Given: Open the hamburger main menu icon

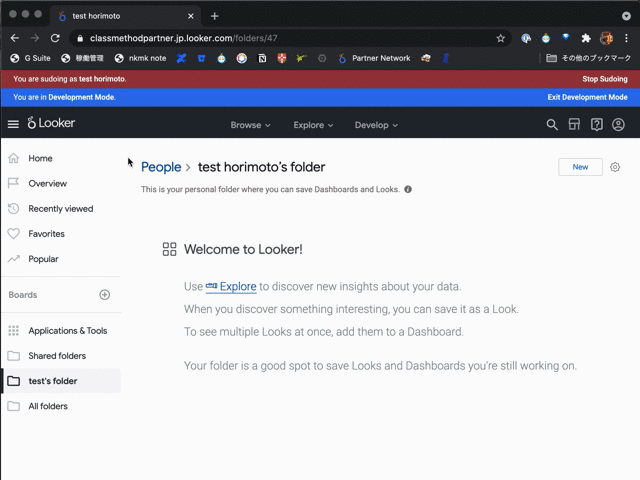Looking at the screenshot, I should pyautogui.click(x=13, y=124).
